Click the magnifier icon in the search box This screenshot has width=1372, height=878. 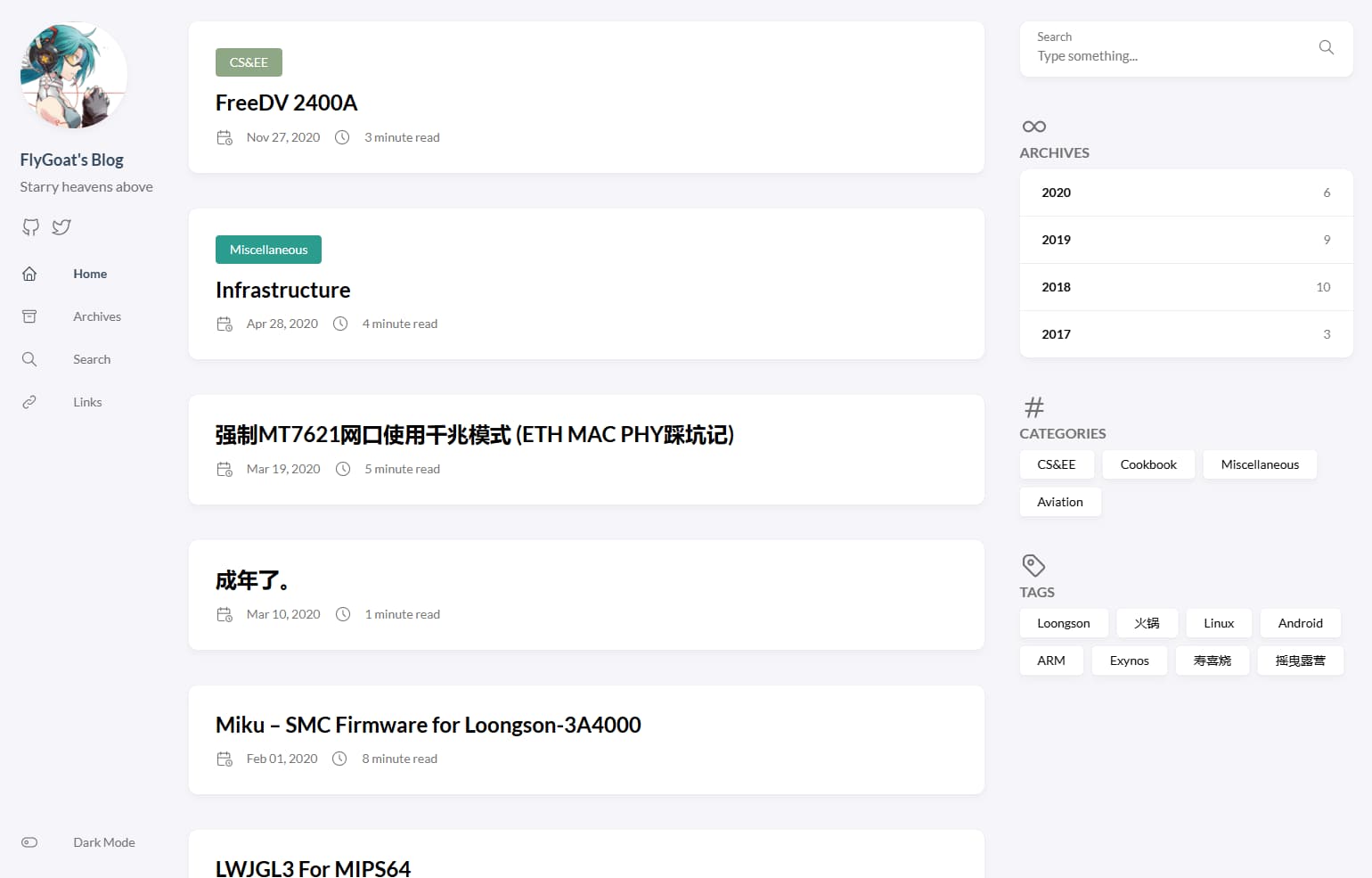(x=1326, y=47)
